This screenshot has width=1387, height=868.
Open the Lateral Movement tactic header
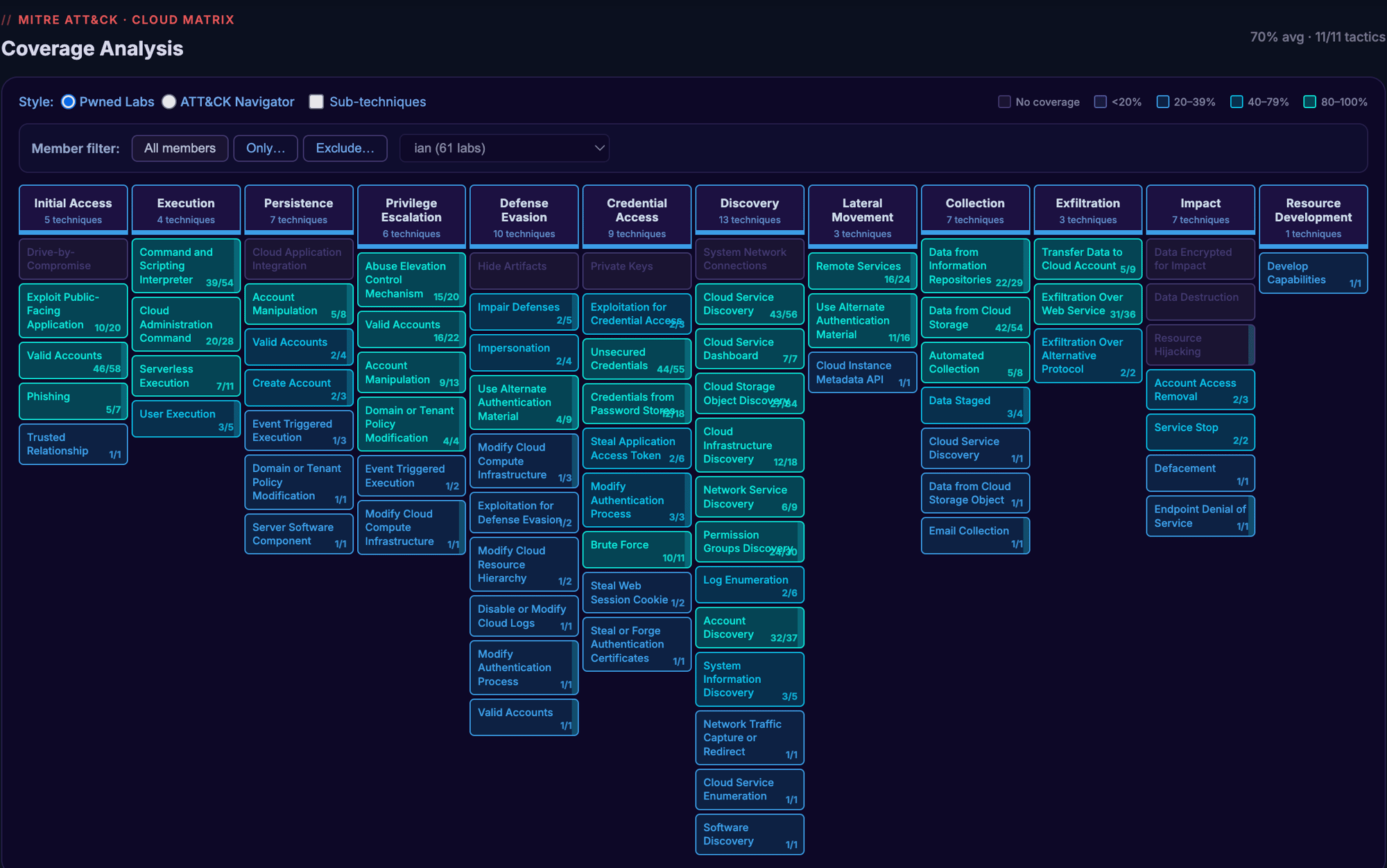863,216
